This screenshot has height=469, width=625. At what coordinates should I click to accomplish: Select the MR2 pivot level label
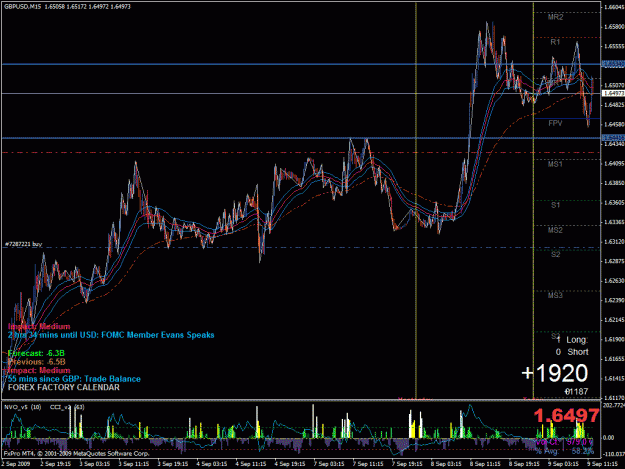[x=555, y=17]
